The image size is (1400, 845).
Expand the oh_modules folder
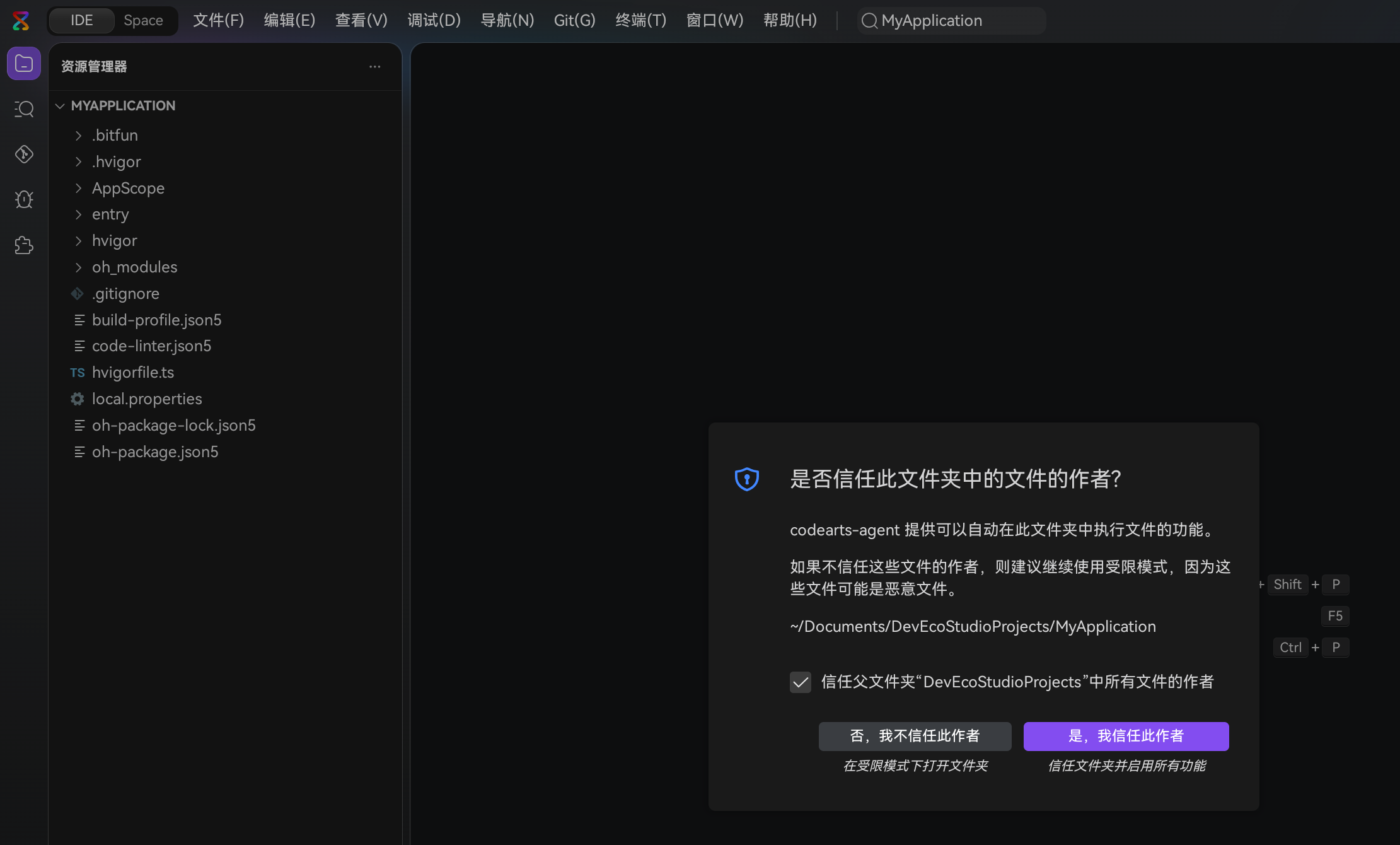point(78,267)
